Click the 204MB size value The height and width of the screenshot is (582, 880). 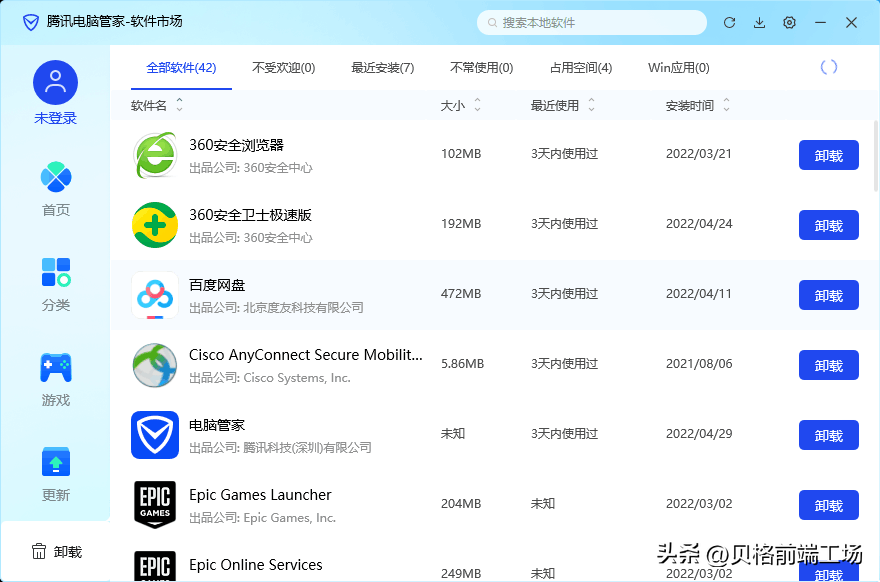[x=461, y=504]
